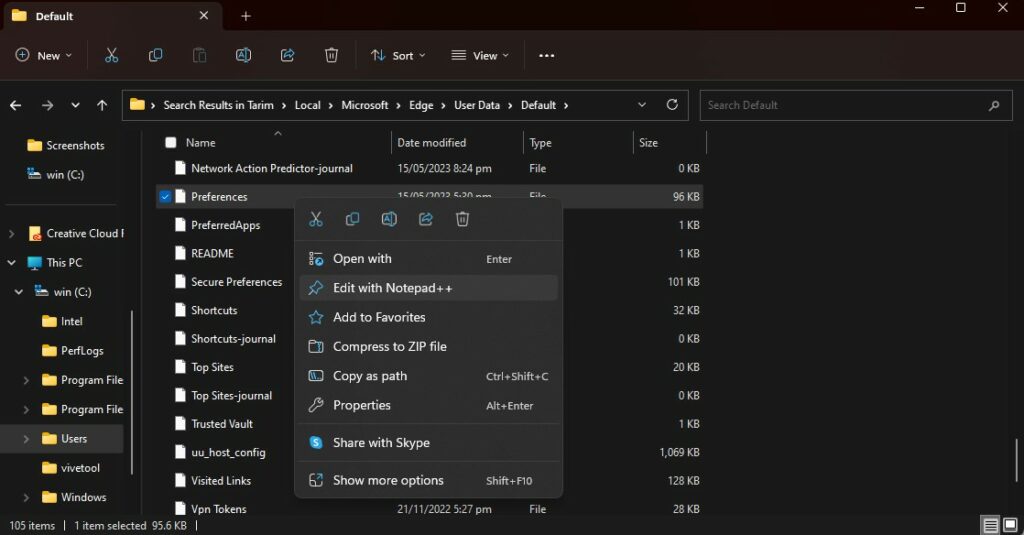Image resolution: width=1024 pixels, height=535 pixels.
Task: Go up one folder level
Action: 102,105
